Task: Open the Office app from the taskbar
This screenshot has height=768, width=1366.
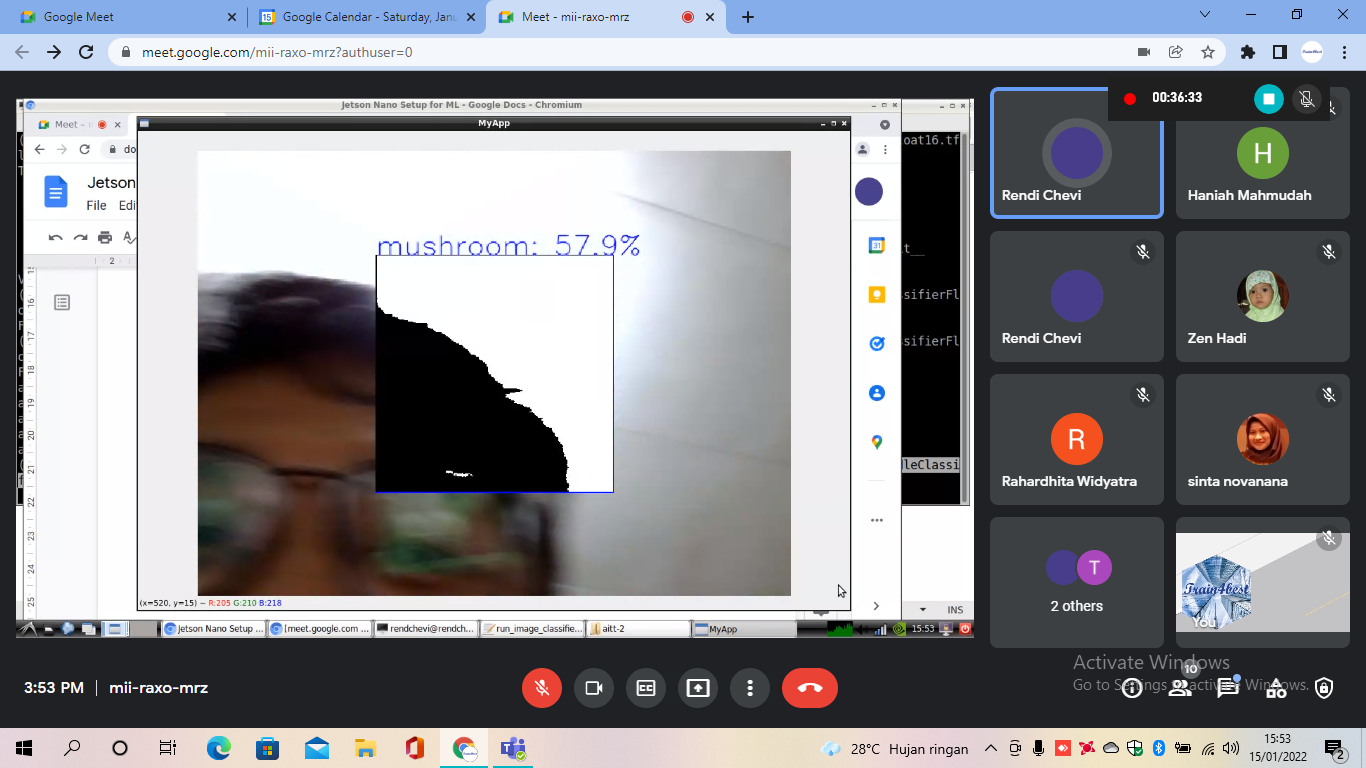Action: [415, 748]
